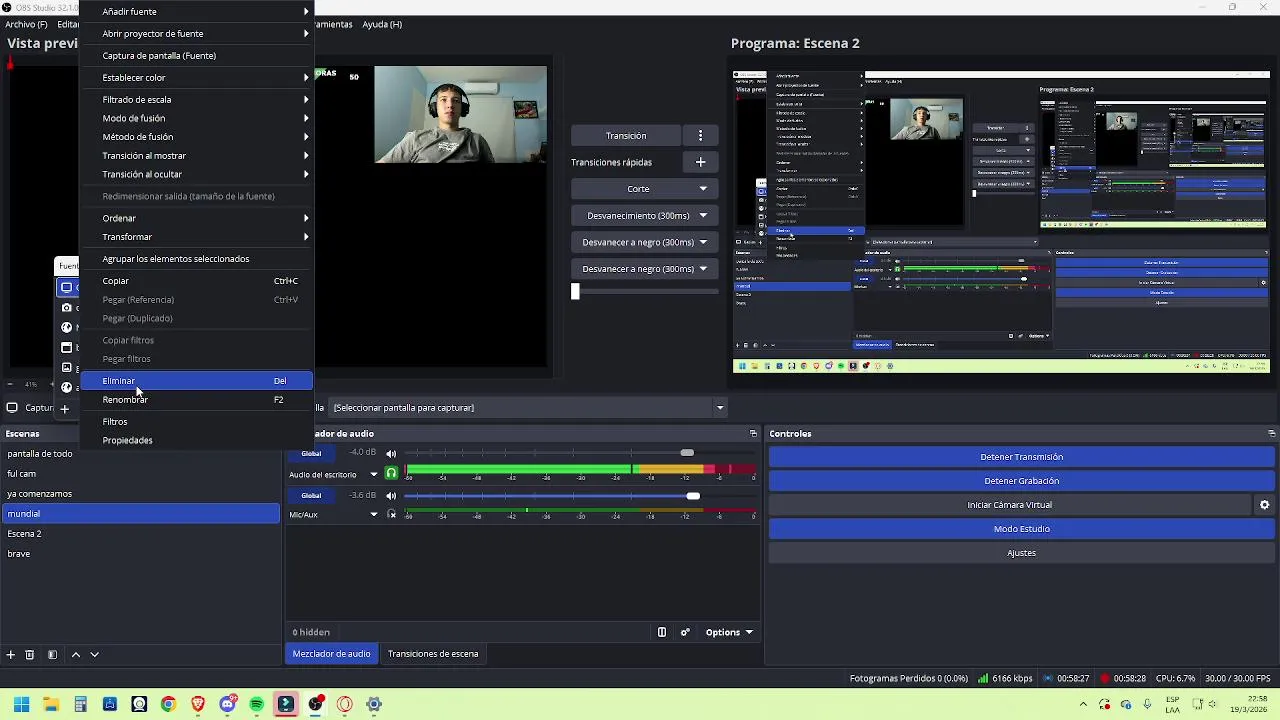1280x720 pixels.
Task: Click the mixer vertical layout icon
Action: (x=661, y=632)
